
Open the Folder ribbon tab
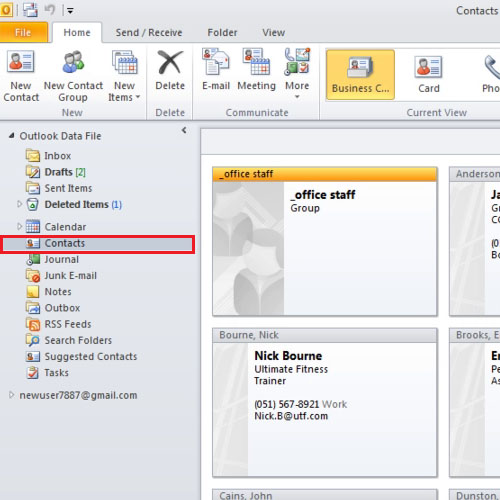coord(222,33)
